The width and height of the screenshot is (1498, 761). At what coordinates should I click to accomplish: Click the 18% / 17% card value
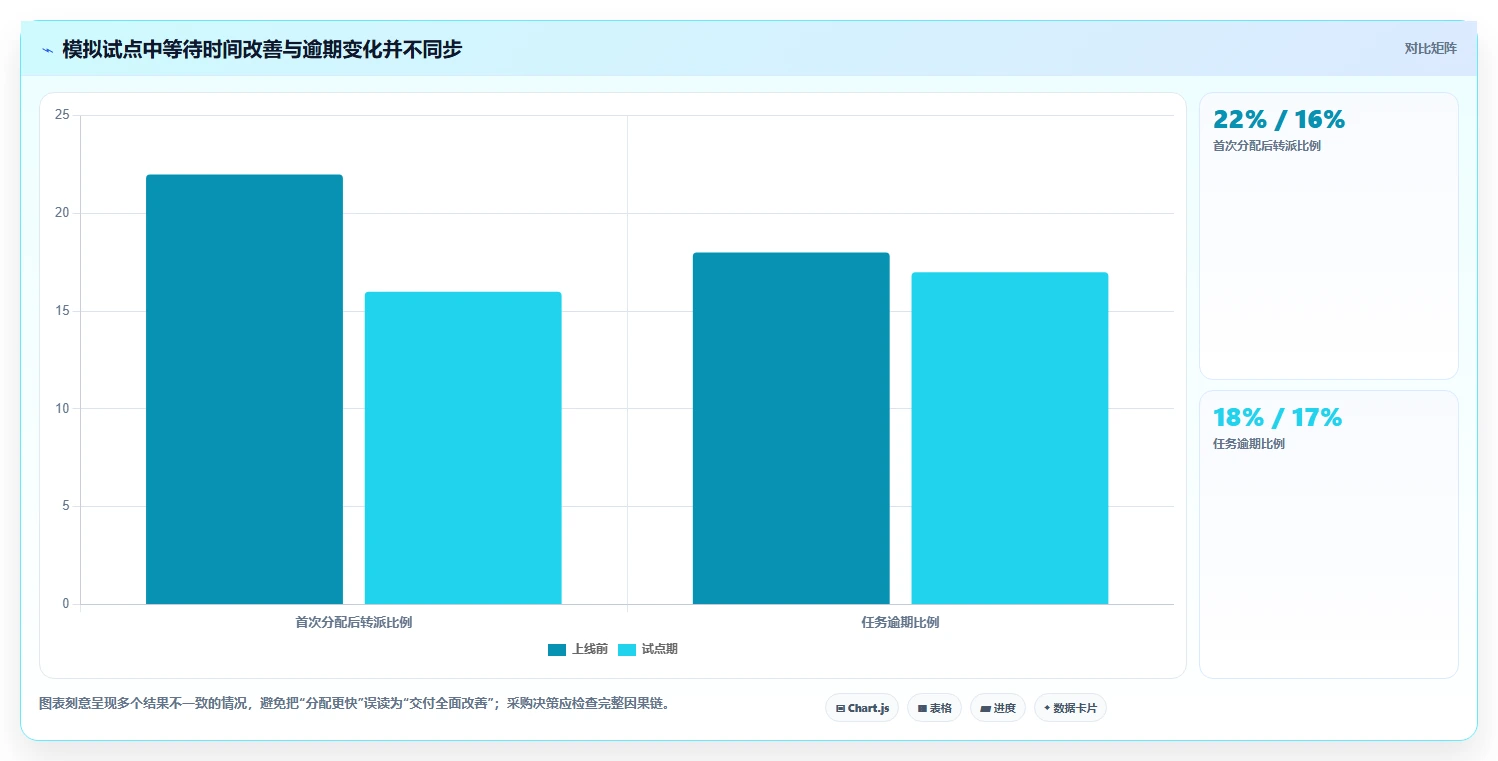[1277, 418]
